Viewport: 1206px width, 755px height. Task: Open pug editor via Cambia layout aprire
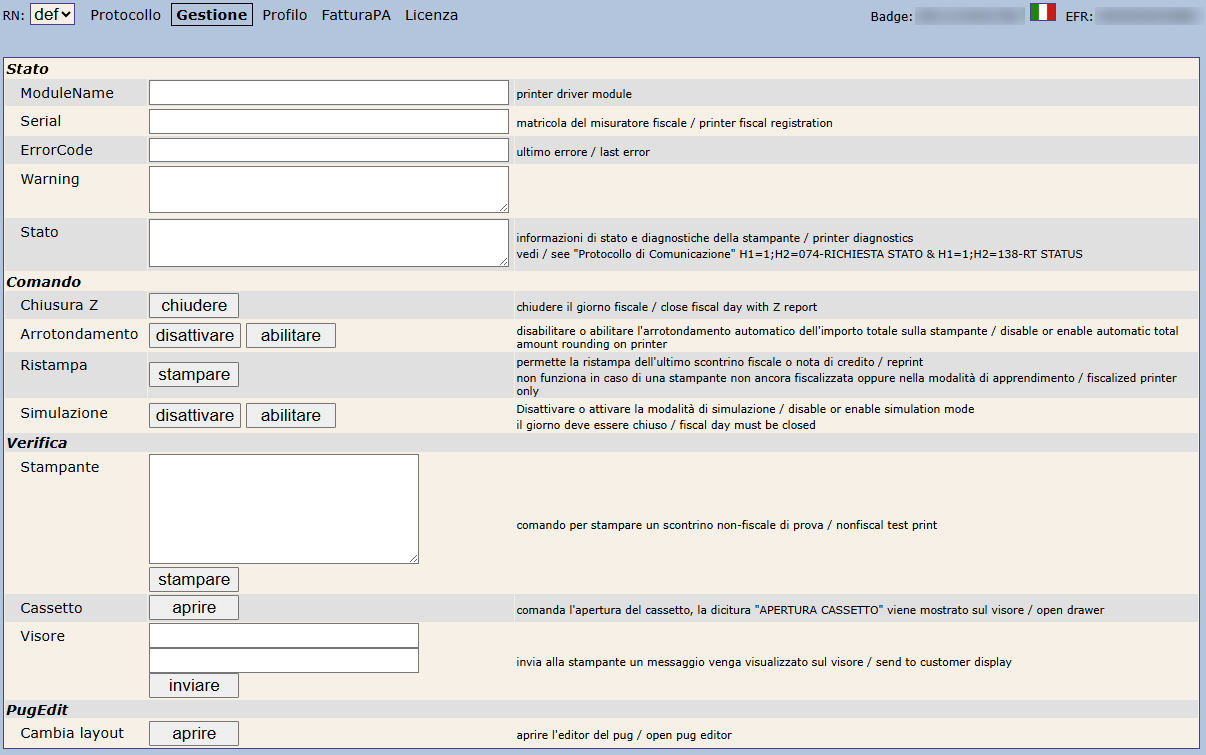(194, 733)
